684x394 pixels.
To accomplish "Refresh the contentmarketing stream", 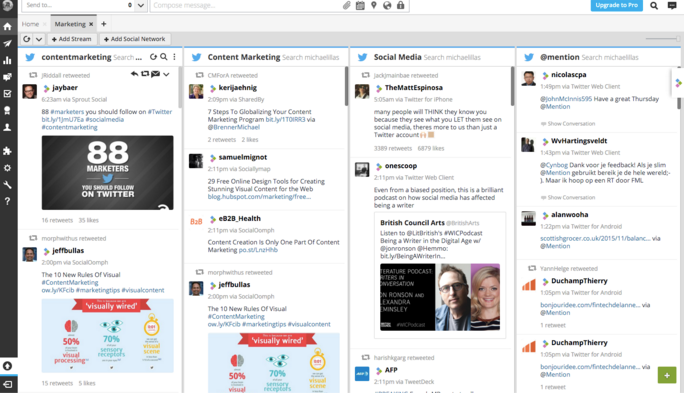I will tap(153, 57).
